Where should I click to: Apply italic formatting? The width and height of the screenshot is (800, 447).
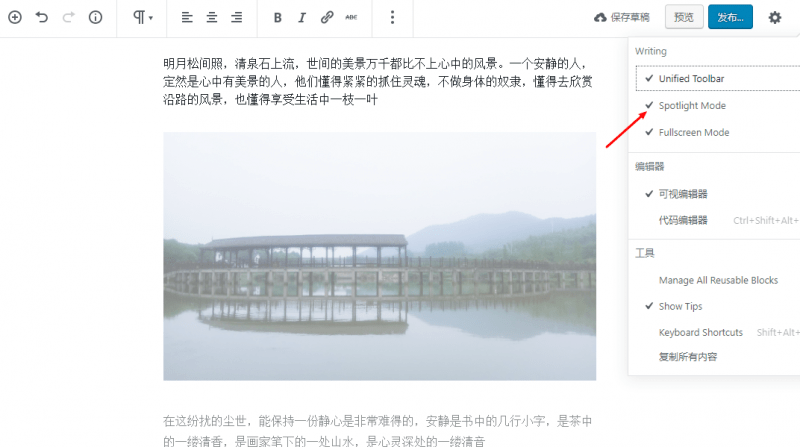pos(302,17)
